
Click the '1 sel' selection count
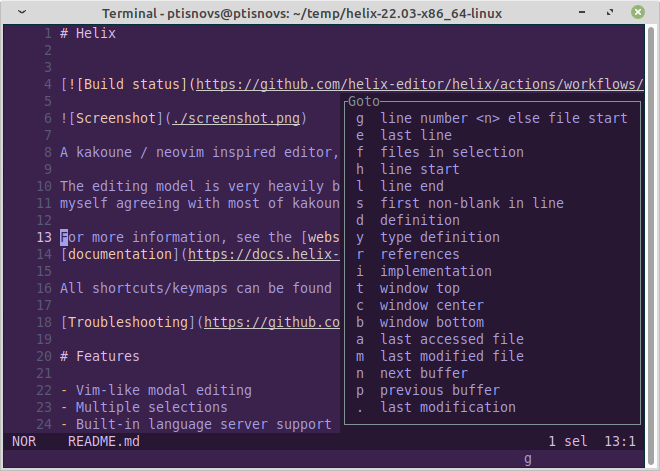tap(568, 441)
